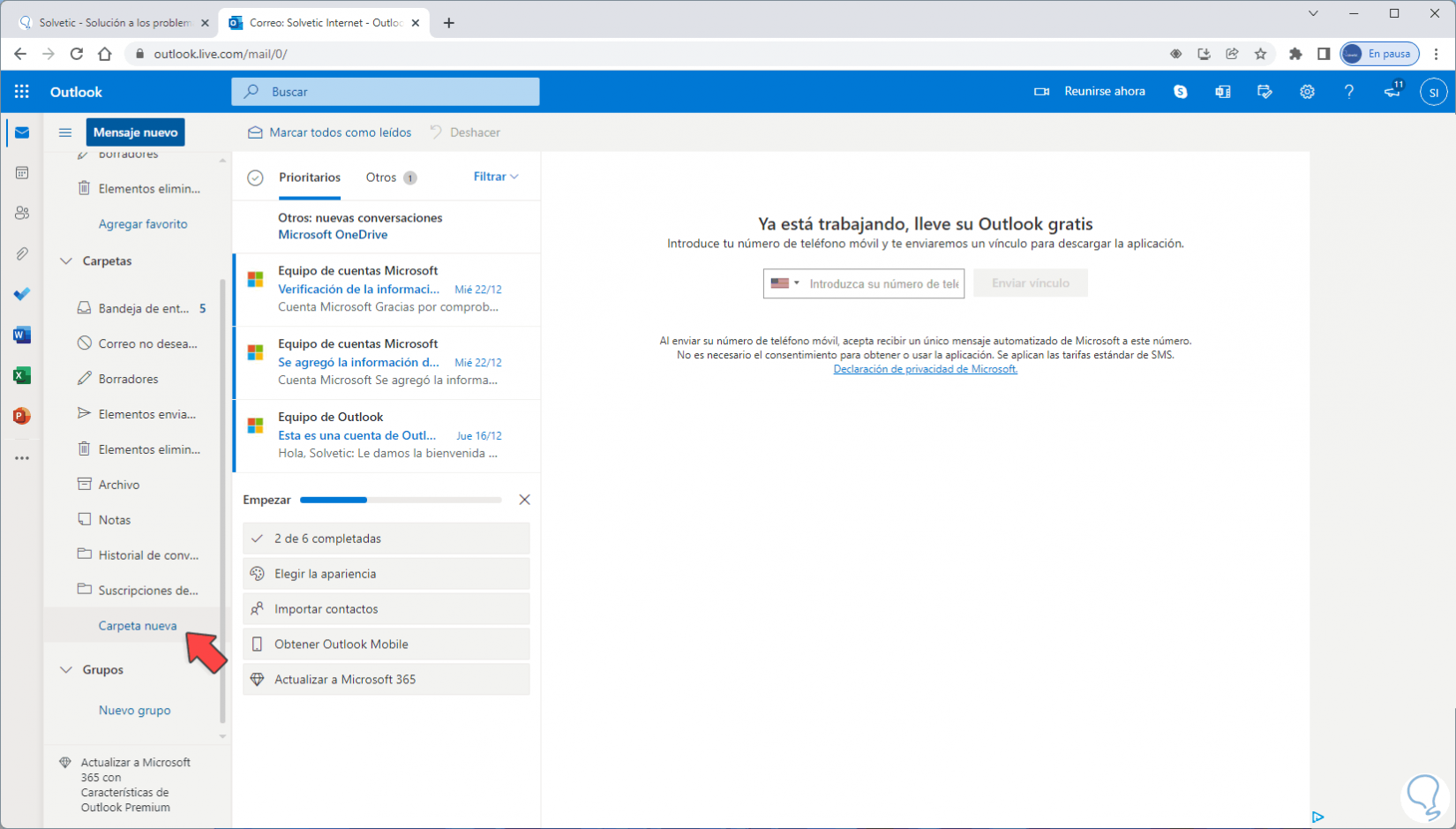Open the notes feed icon in header

point(1265,92)
